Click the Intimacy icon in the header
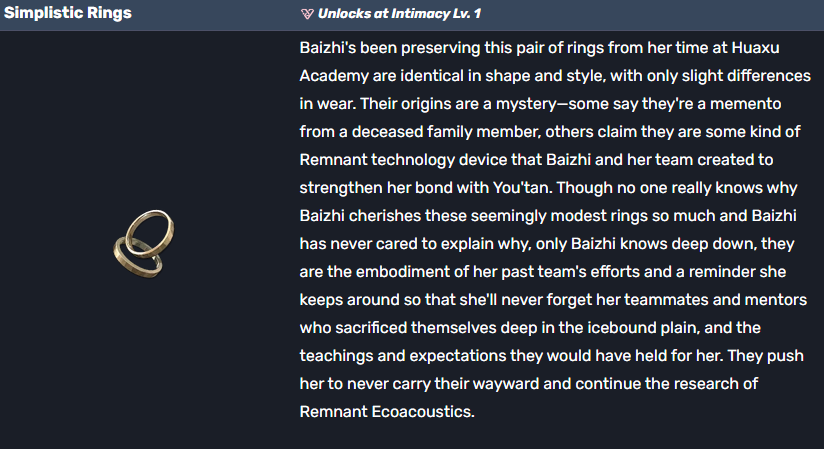The image size is (824, 449). [307, 15]
